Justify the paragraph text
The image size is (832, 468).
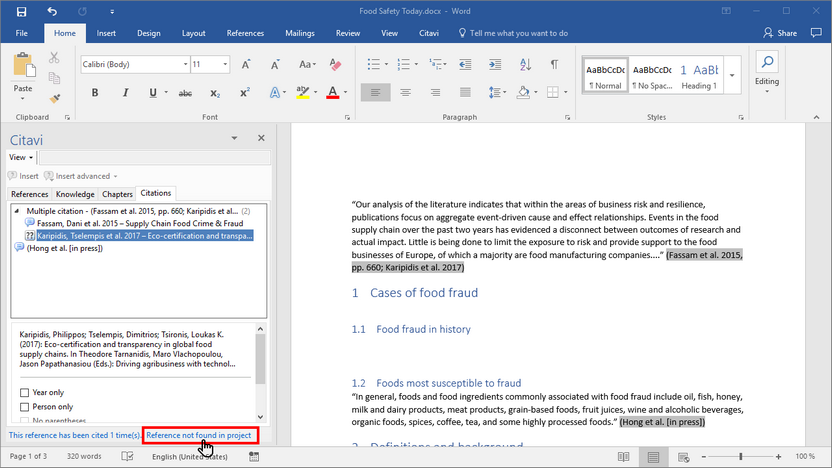[465, 93]
